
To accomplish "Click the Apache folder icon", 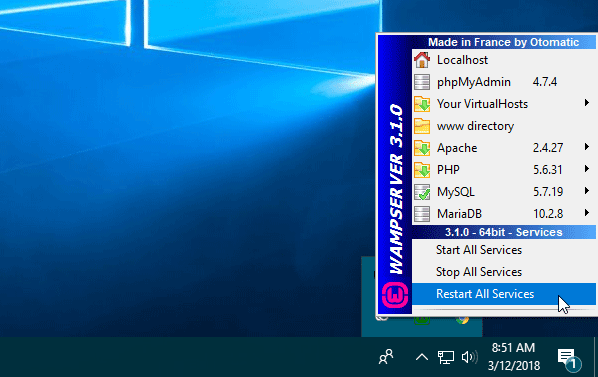I will click(x=422, y=148).
